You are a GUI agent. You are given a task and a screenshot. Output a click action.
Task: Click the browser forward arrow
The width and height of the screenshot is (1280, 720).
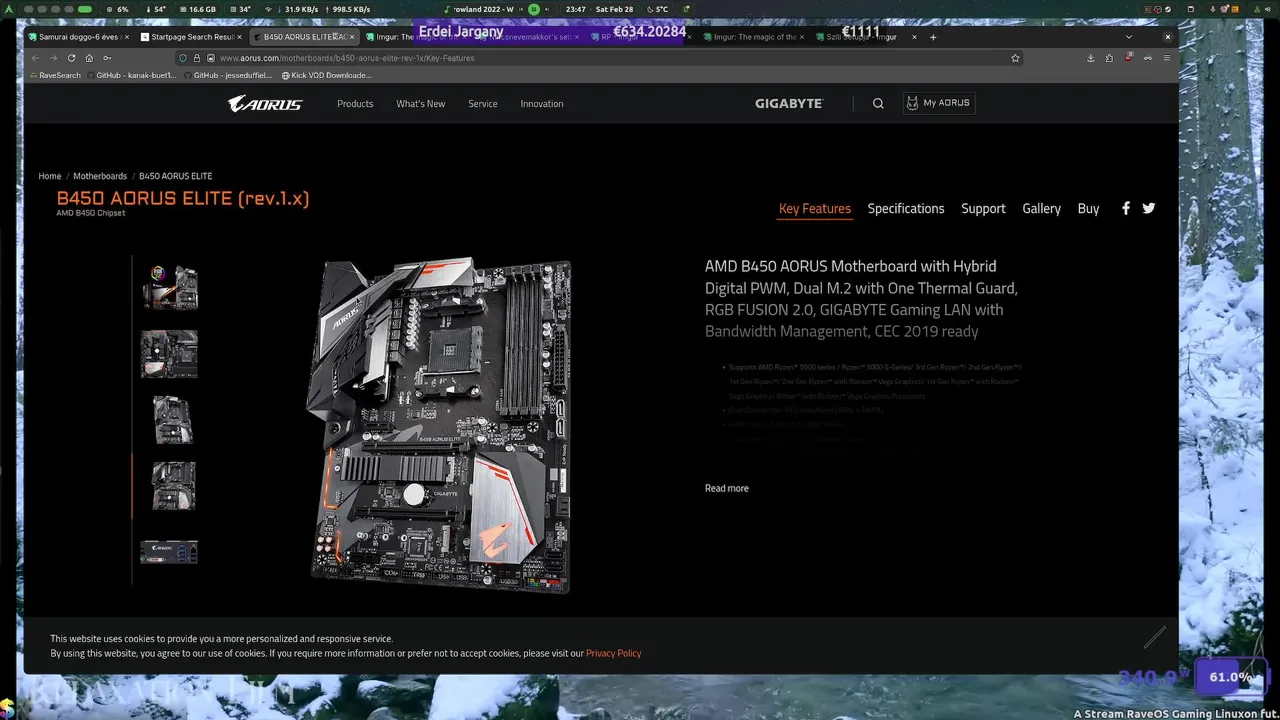(54, 58)
